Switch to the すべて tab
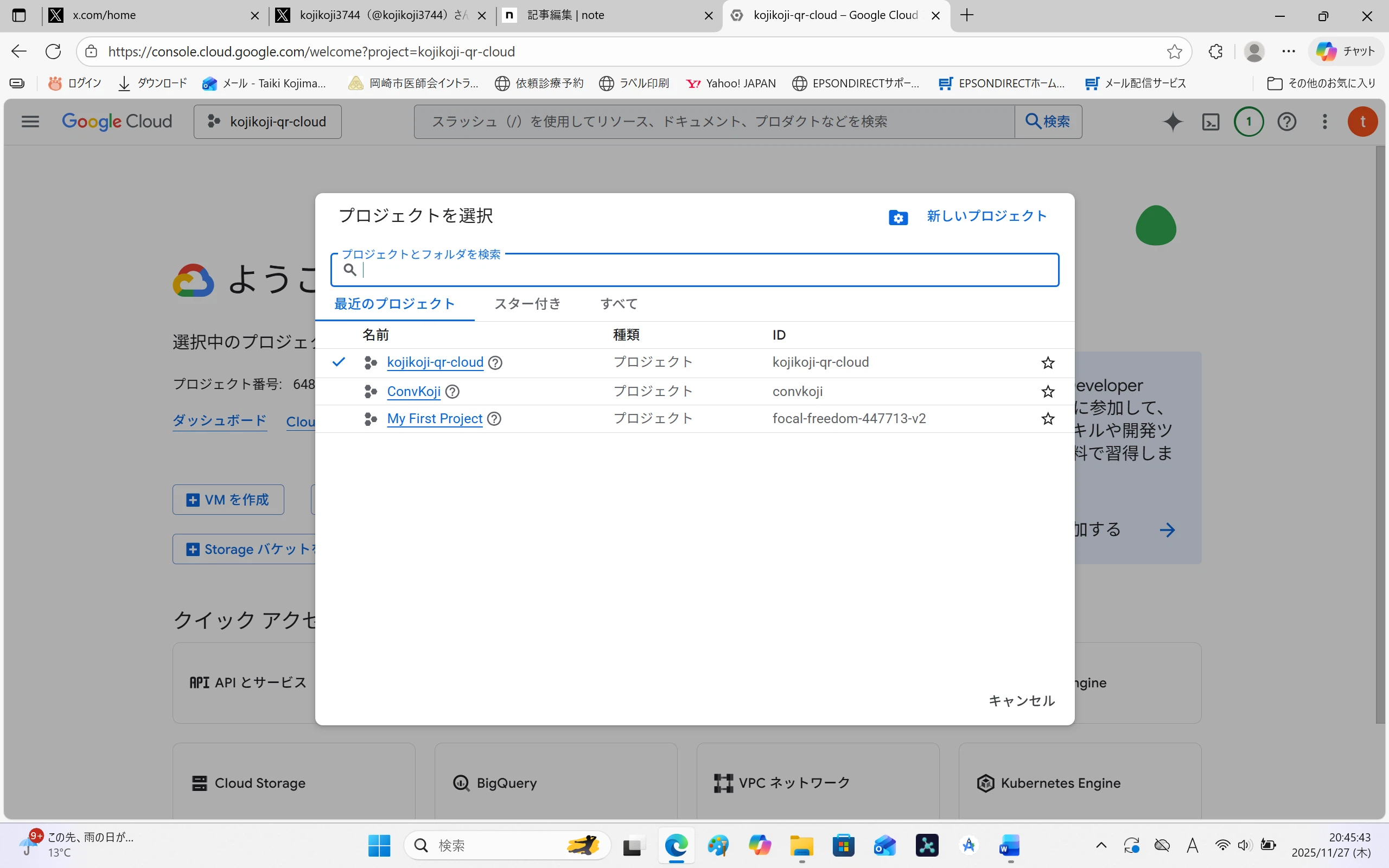This screenshot has height=868, width=1389. 619,304
